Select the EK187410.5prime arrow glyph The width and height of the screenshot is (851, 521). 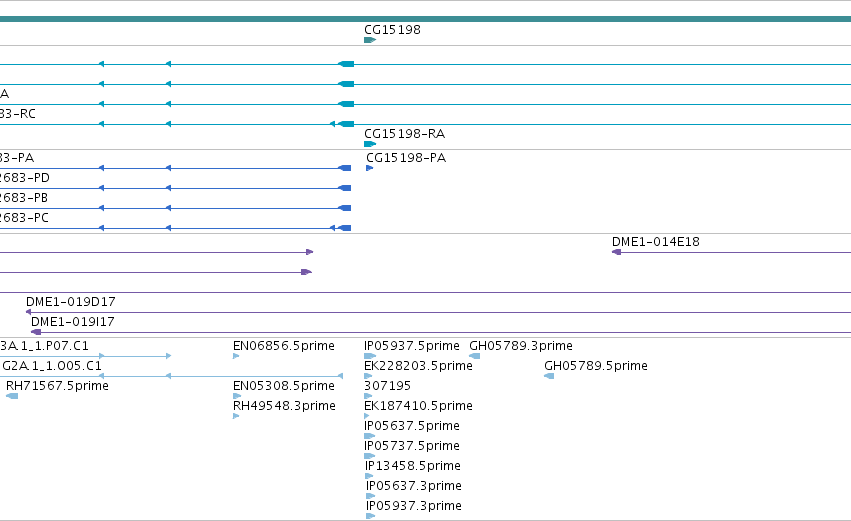point(367,416)
